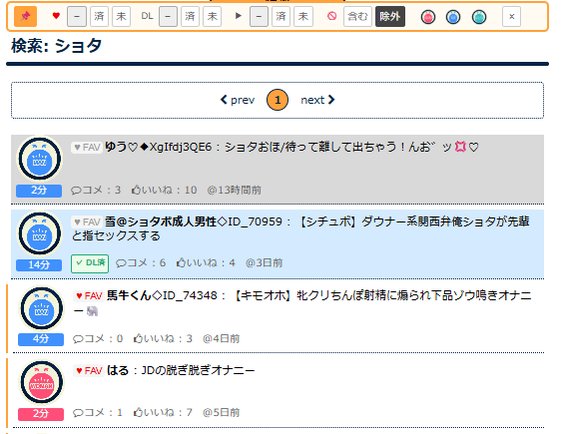
Task: Click 'コメ：3' comment count
Action: tap(96, 190)
